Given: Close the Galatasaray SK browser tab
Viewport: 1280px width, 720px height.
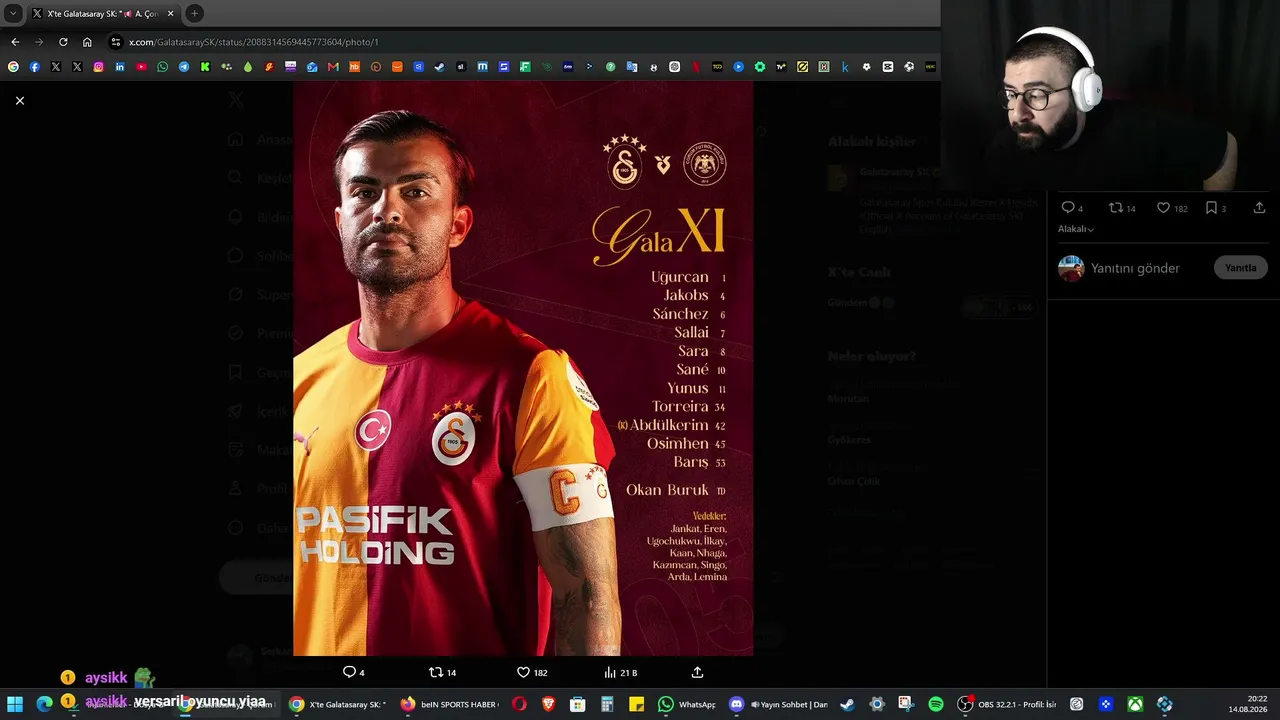Looking at the screenshot, I should 170,14.
